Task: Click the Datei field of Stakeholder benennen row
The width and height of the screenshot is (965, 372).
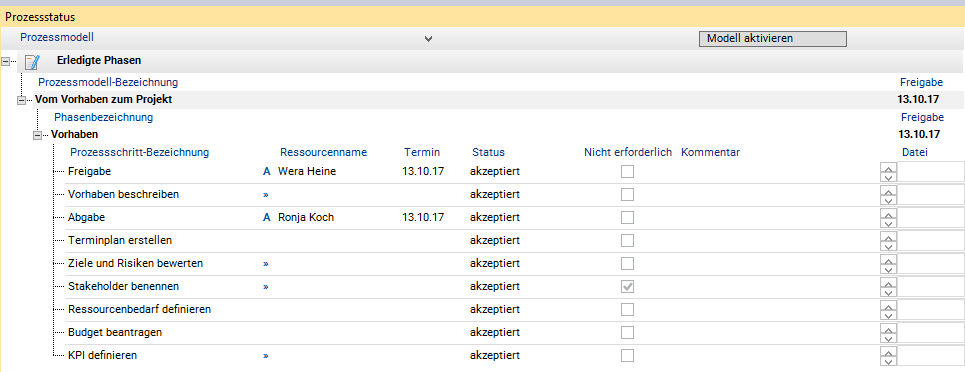Action: 932,287
